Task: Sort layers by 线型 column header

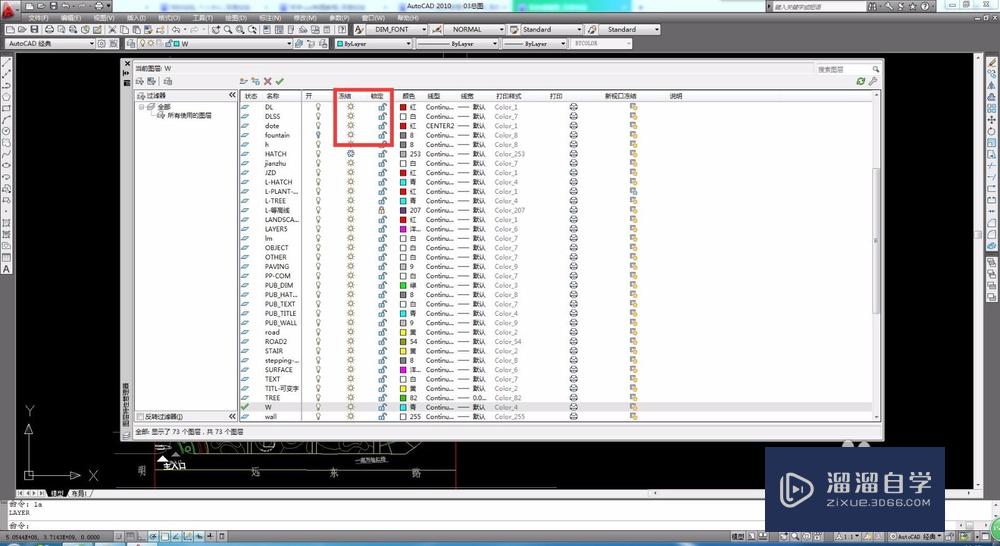Action: point(434,96)
